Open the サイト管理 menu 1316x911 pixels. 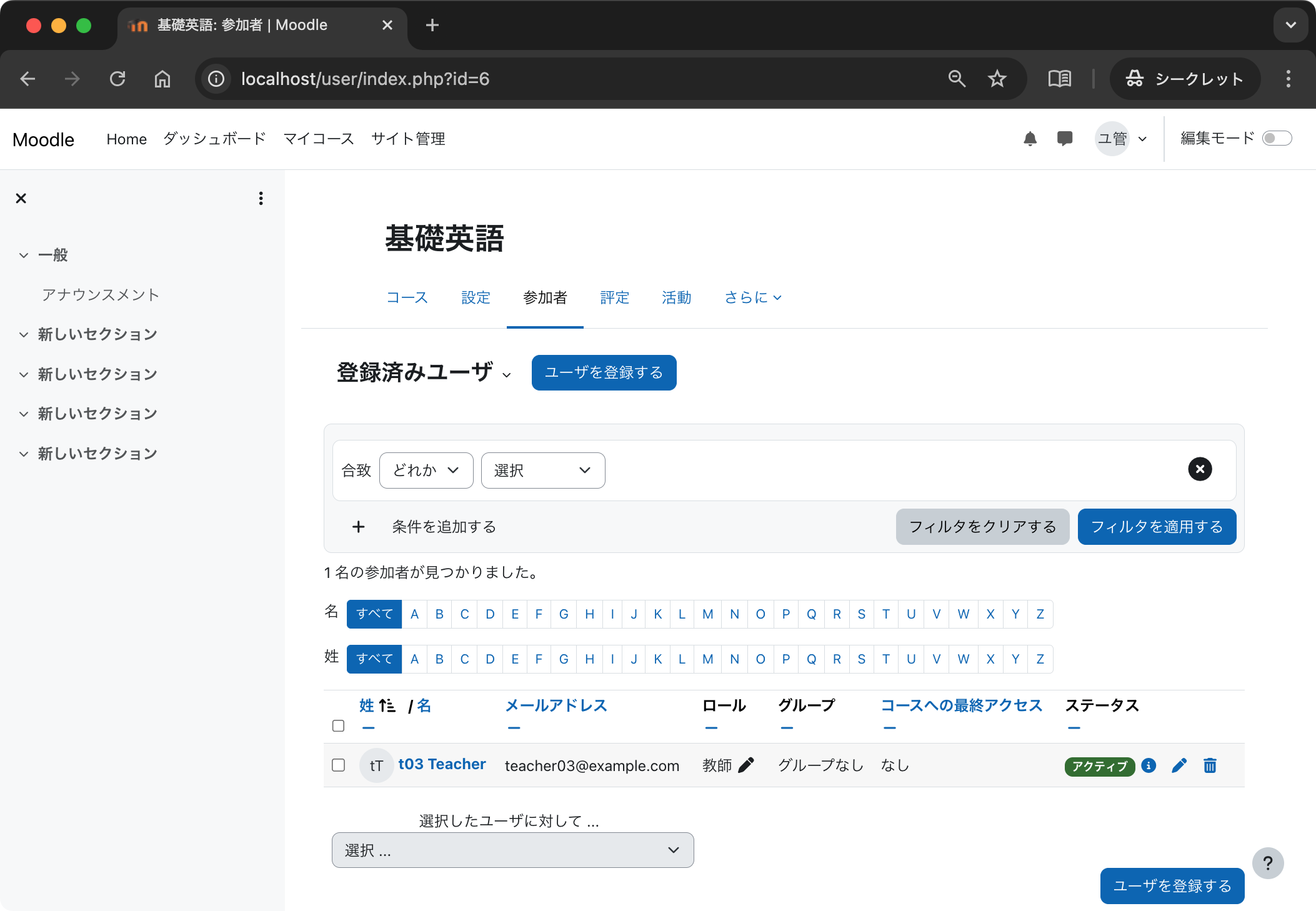[408, 139]
